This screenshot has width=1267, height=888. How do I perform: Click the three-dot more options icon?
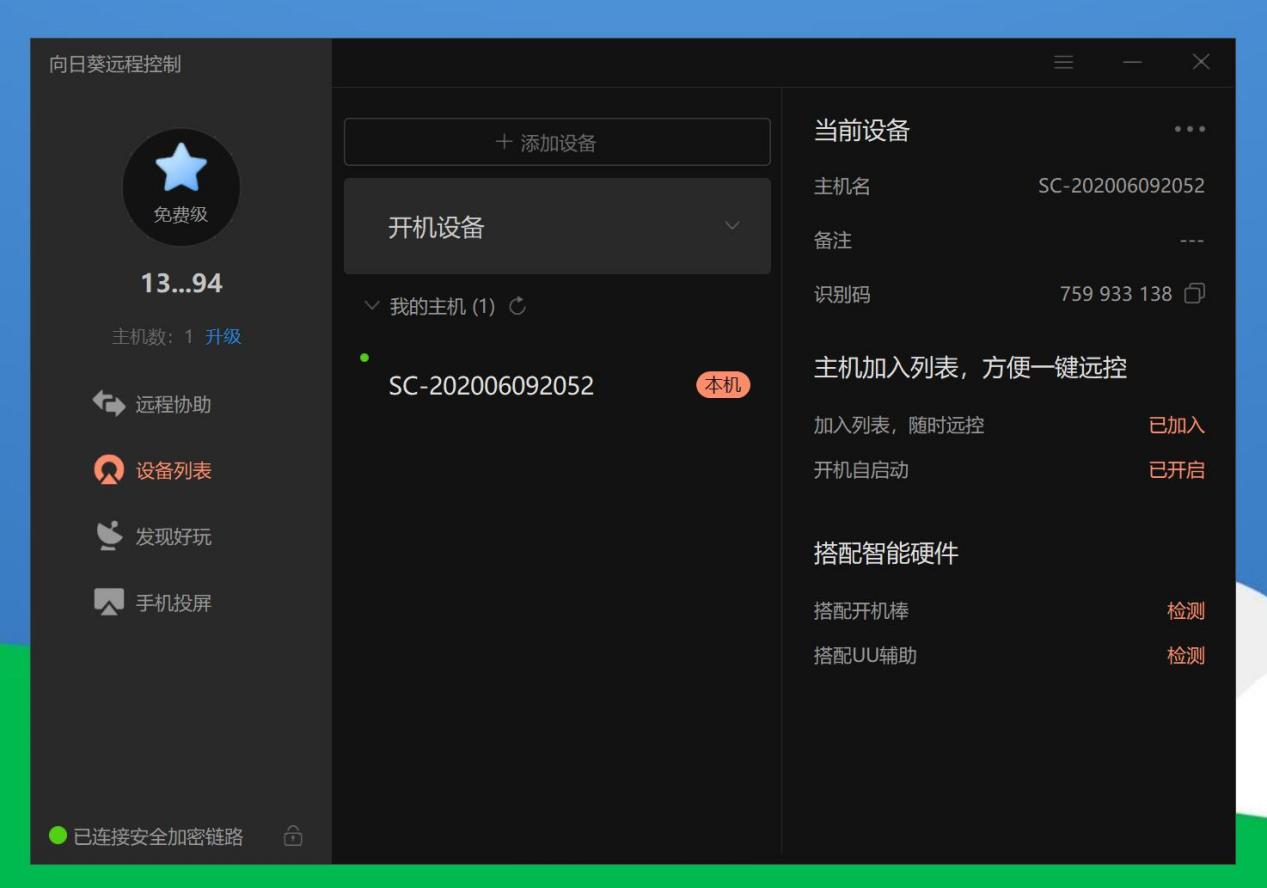point(1189,129)
